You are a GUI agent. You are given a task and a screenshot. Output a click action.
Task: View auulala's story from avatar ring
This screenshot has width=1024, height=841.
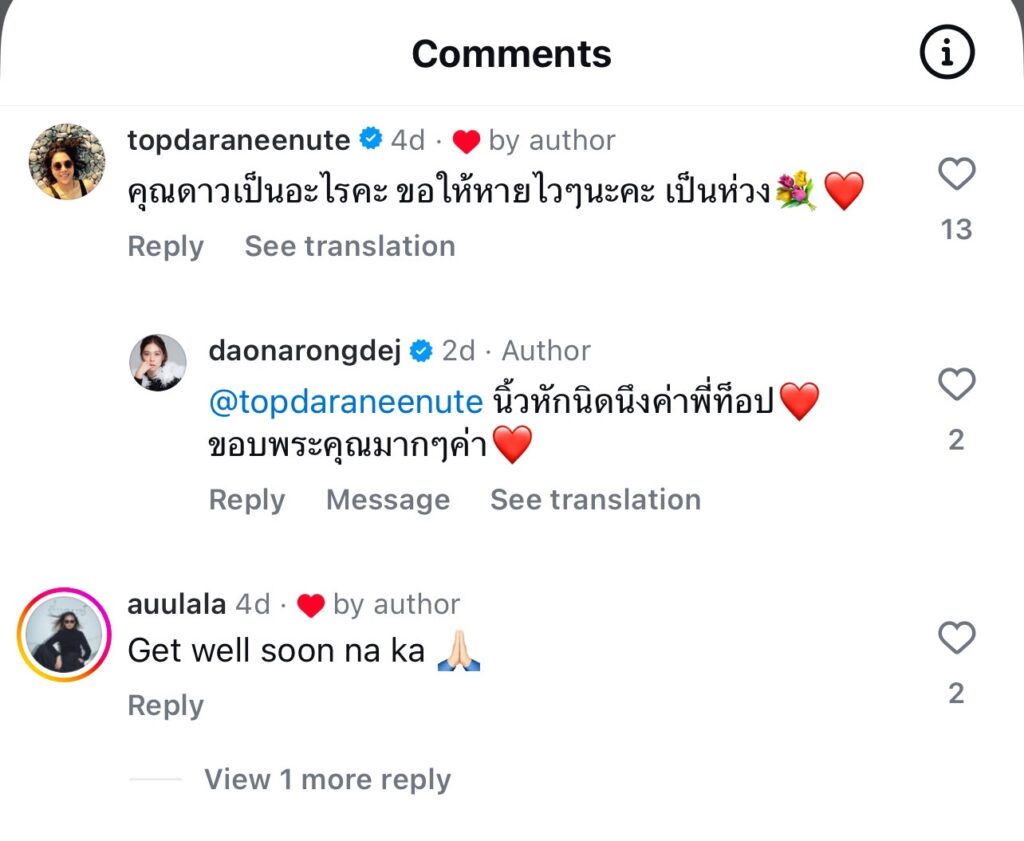[65, 636]
